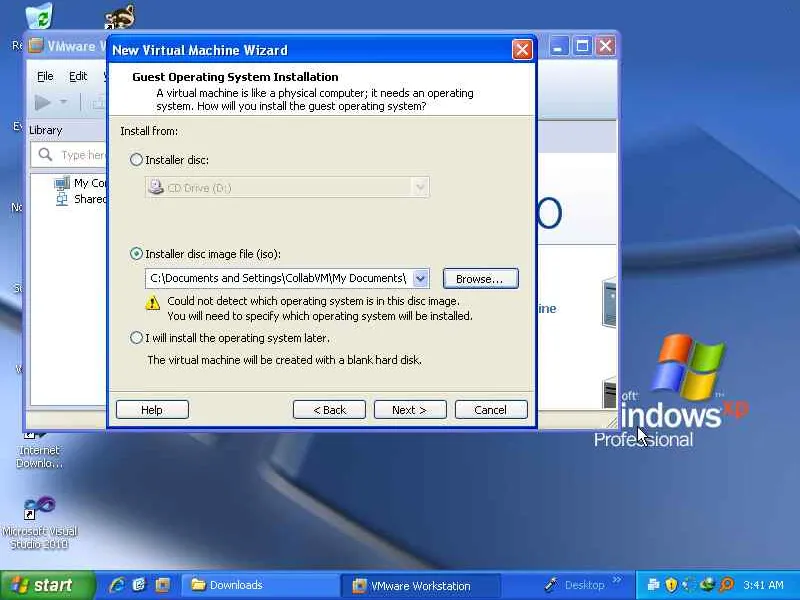800x600 pixels.
Task: Open the Start menu
Action: click(47, 585)
